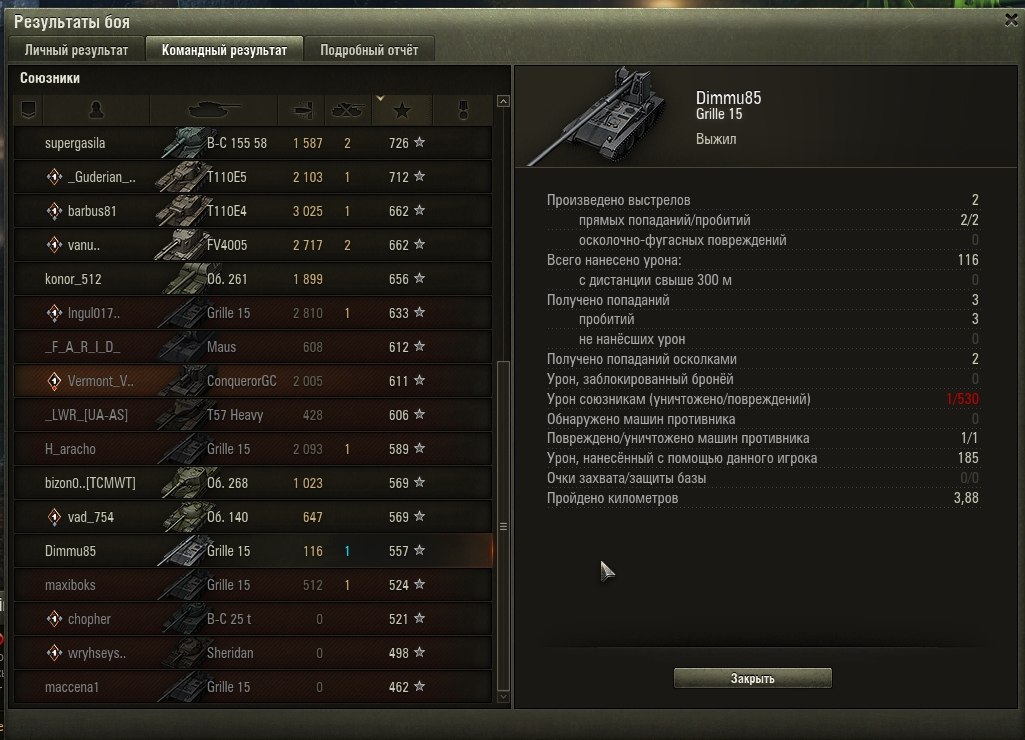Click the scroll down arrow of allies list
This screenshot has height=740, width=1025.
pos(503,697)
